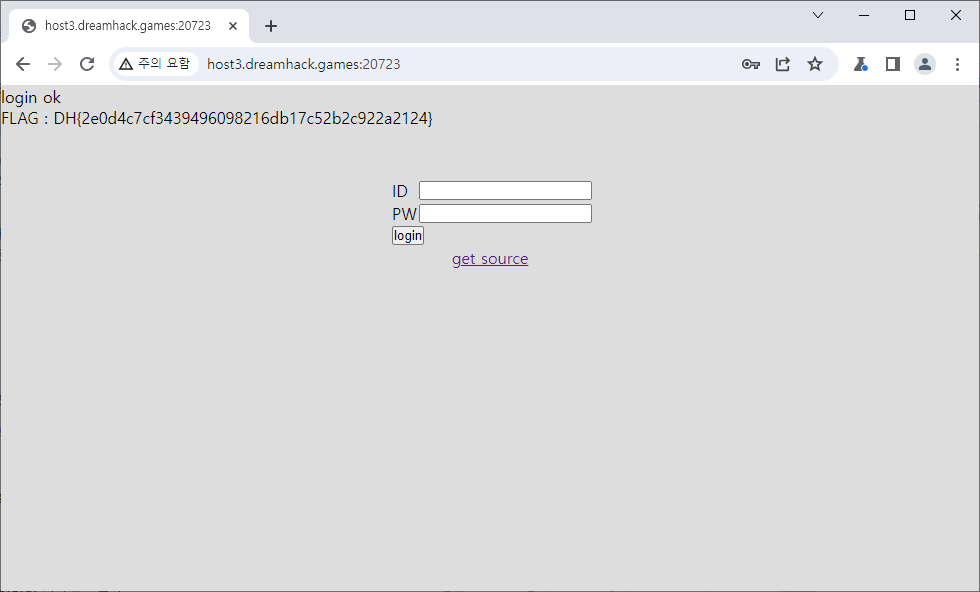Click the browser back arrow

click(23, 64)
